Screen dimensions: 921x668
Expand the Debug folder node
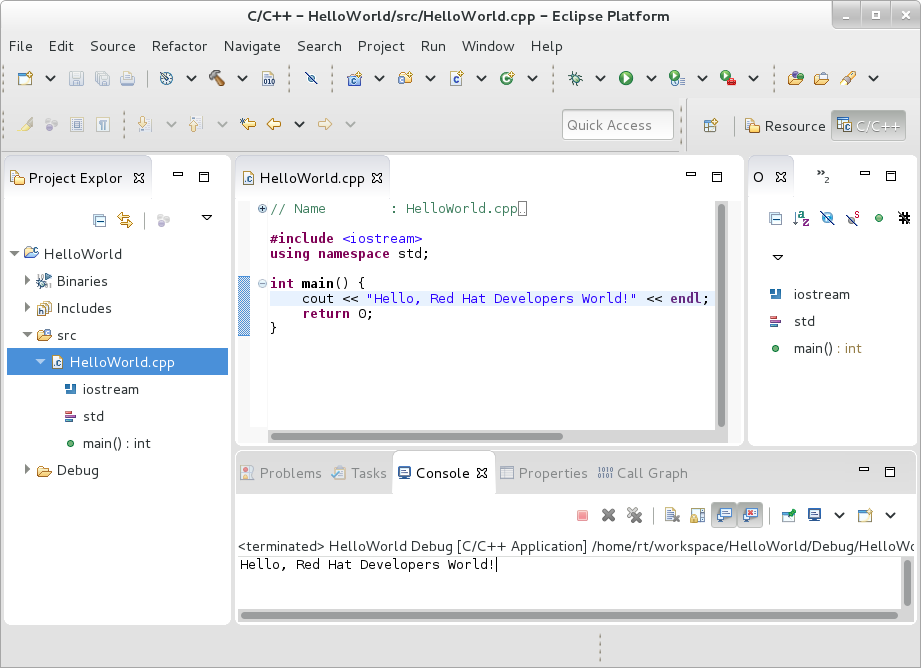[x=27, y=469]
